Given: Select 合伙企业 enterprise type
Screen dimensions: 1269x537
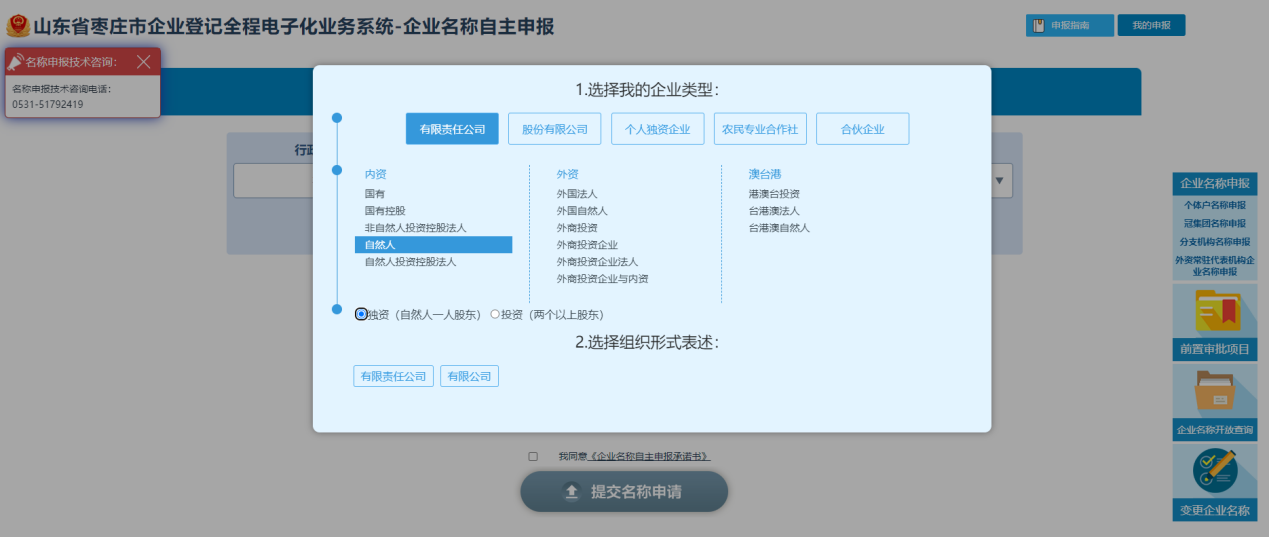Looking at the screenshot, I should point(862,129).
